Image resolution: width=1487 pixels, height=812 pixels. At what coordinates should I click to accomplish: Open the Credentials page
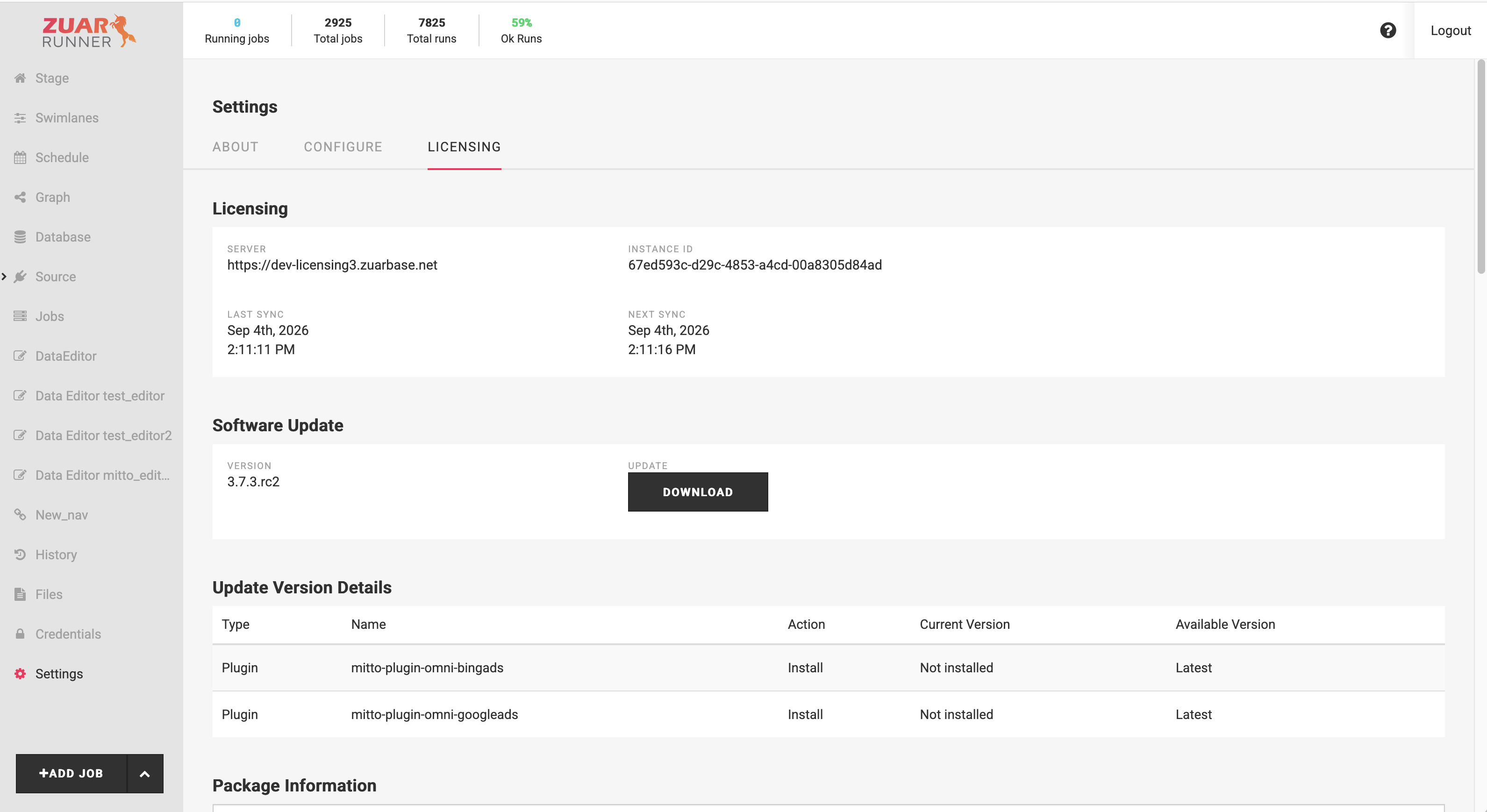68,634
